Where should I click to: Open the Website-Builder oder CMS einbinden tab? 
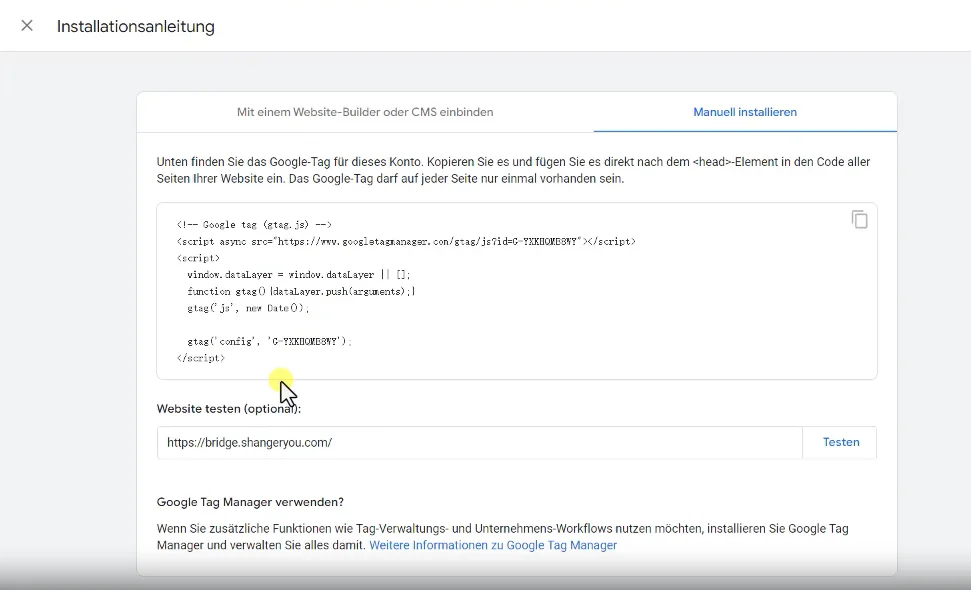365,111
